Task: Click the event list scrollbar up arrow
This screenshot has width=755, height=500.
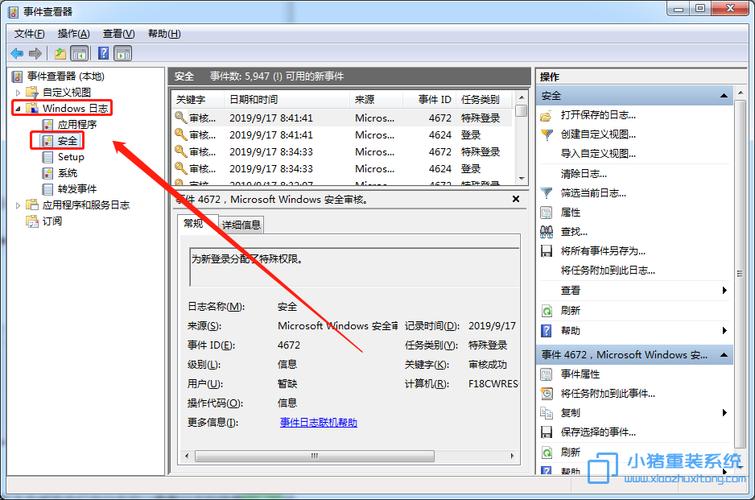Action: [521, 98]
